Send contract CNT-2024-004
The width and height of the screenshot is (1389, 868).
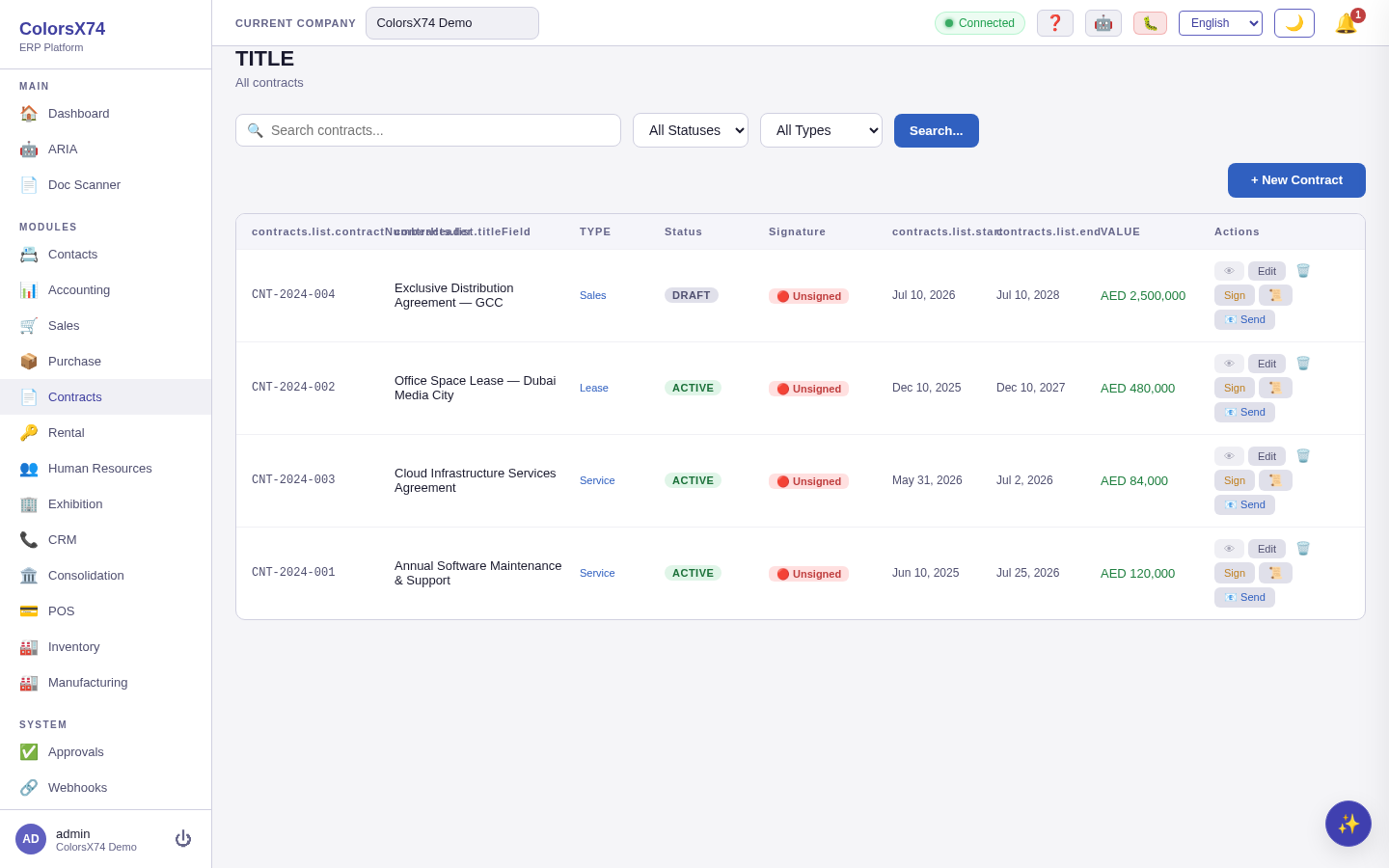click(x=1244, y=319)
